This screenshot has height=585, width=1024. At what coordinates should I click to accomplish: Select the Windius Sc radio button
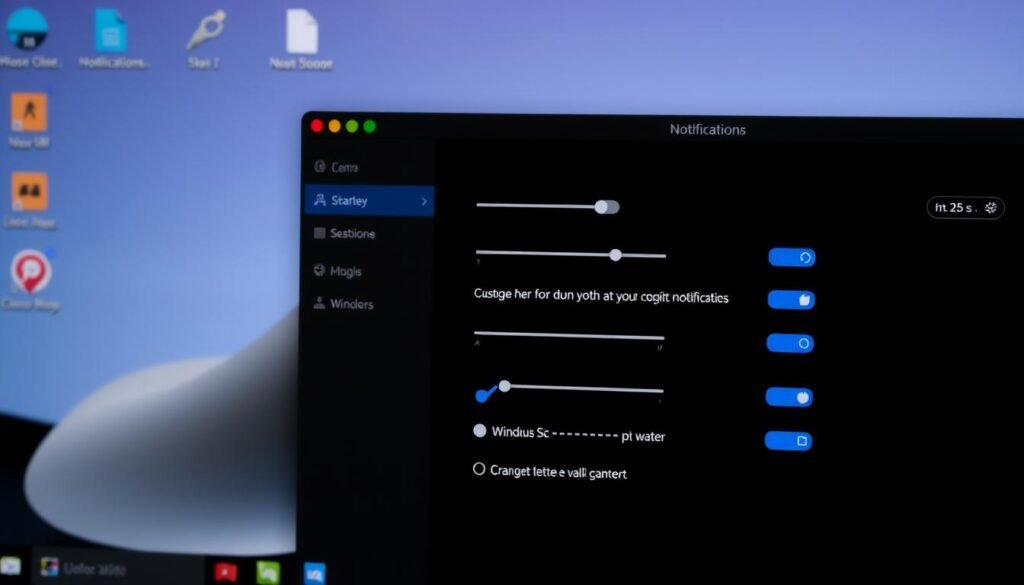tap(479, 431)
